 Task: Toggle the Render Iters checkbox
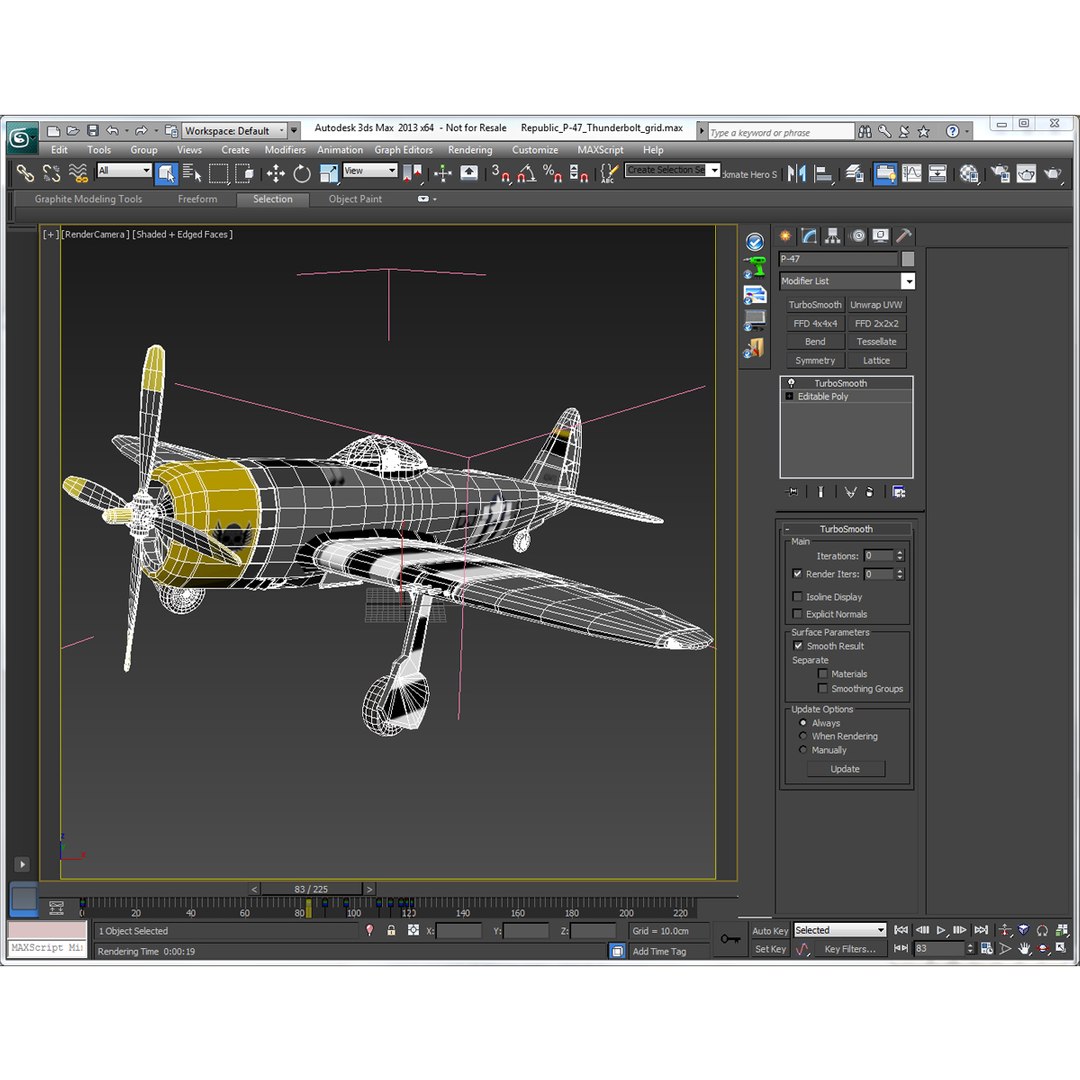798,574
